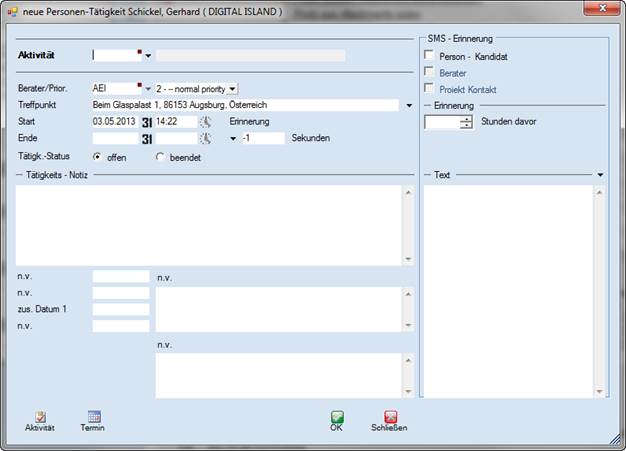
Task: Click the Sekunden value input field
Action: 262,139
